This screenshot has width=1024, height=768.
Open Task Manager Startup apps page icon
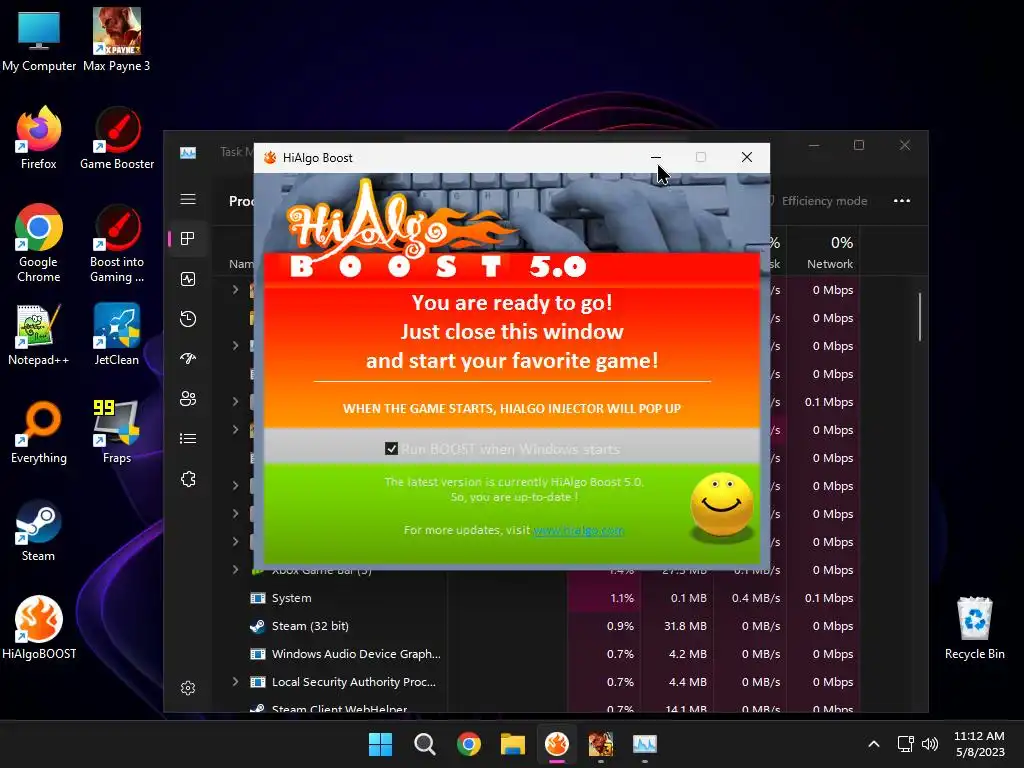[x=188, y=359]
